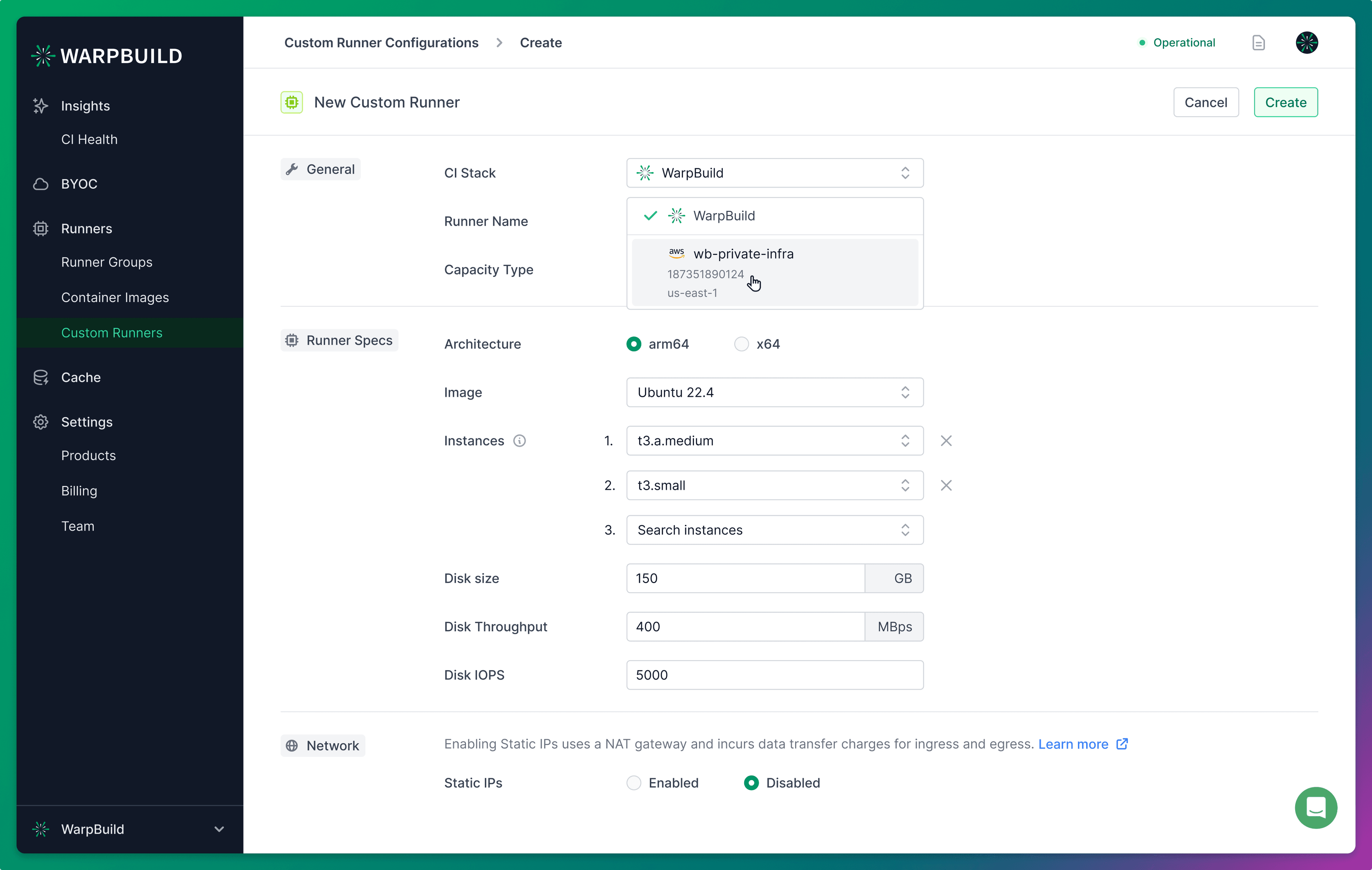Image resolution: width=1372 pixels, height=870 pixels.
Task: Open the documentation page icon in the header
Action: tap(1259, 42)
